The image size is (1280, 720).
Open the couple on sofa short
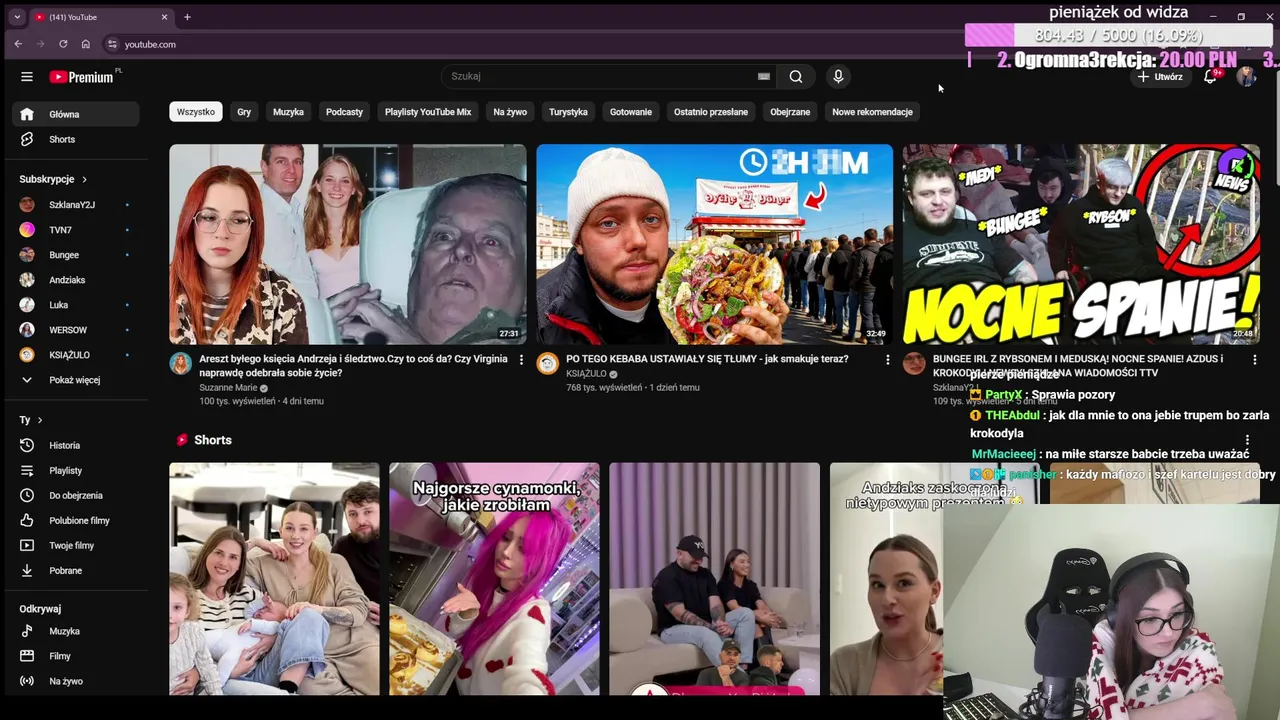coord(714,579)
